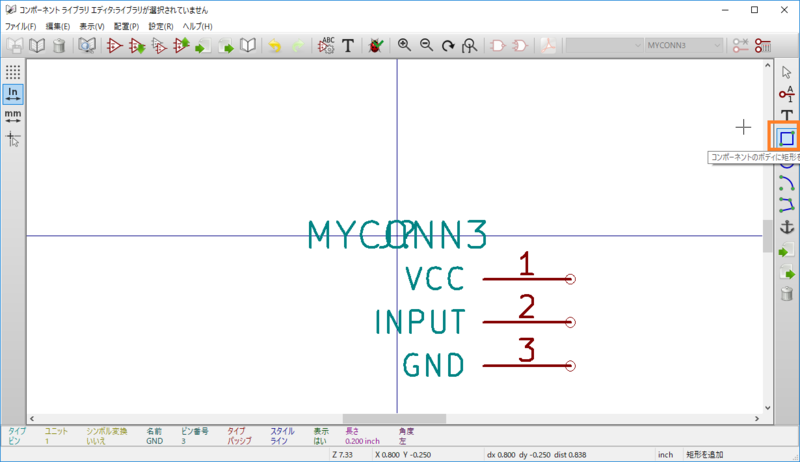The height and width of the screenshot is (462, 800).
Task: Click the load component from library icon
Action: point(137,46)
